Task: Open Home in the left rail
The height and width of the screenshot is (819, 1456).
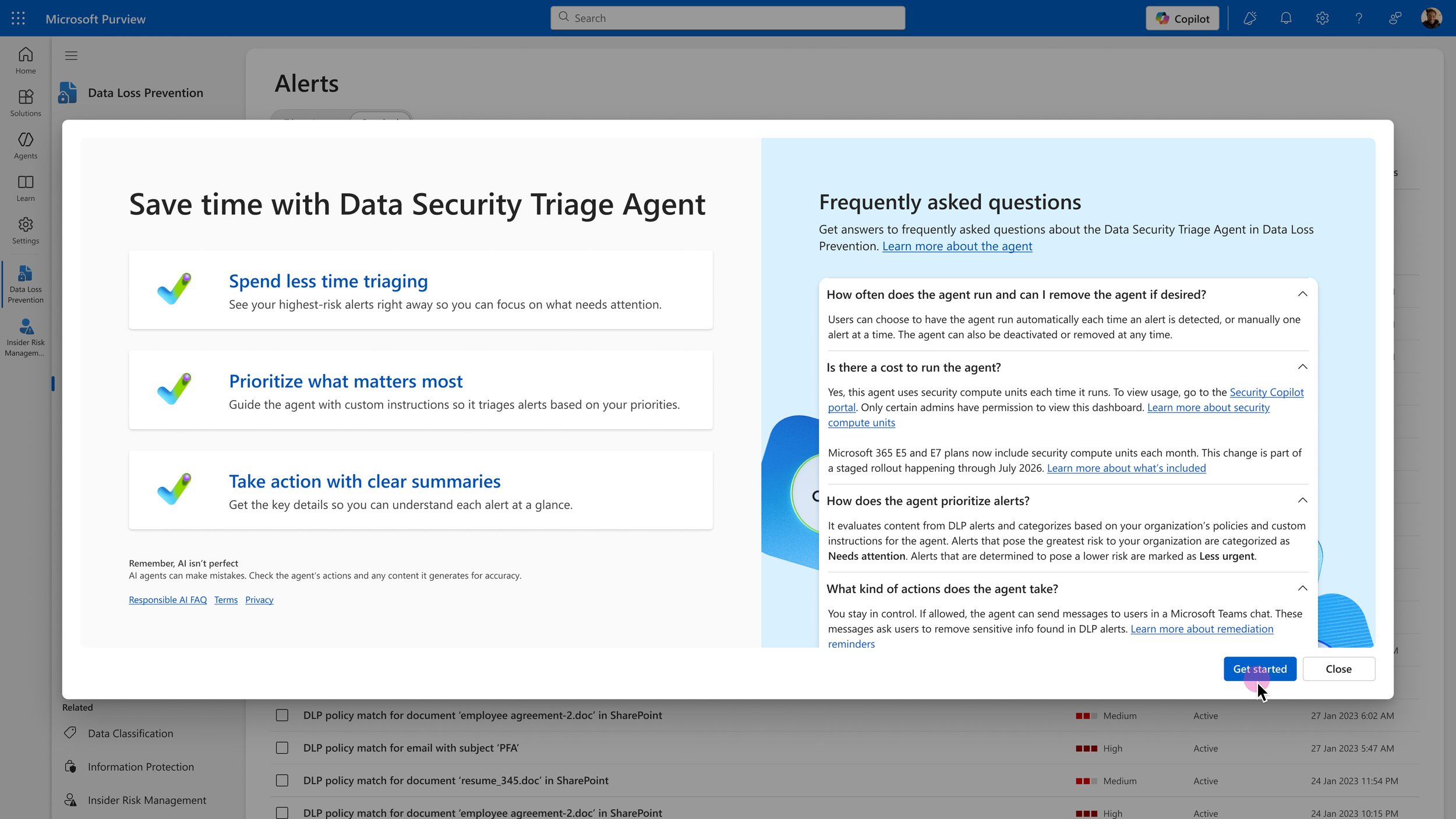Action: 26,61
